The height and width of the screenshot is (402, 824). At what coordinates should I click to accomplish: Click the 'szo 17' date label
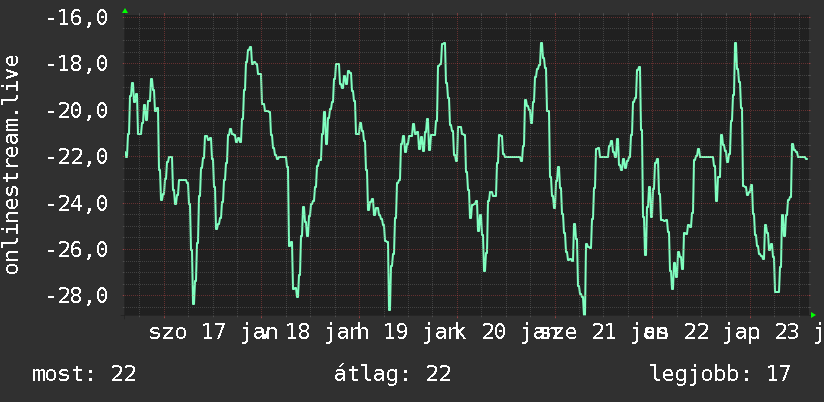click(187, 333)
